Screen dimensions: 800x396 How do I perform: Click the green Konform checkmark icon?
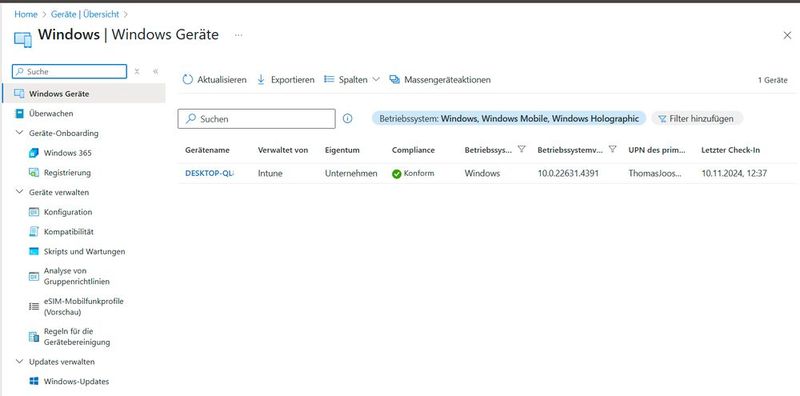[x=396, y=174]
